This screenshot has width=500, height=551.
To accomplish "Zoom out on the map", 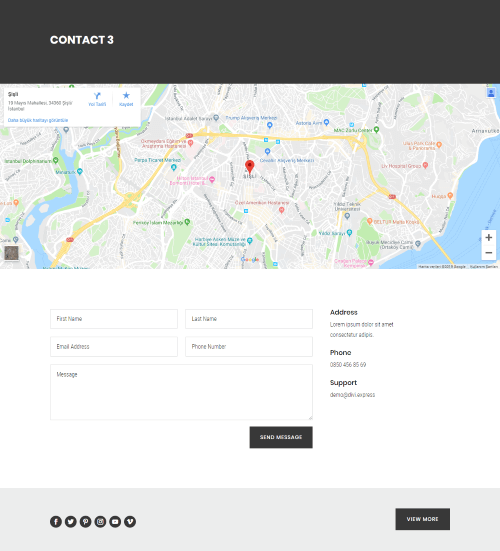I will click(x=488, y=253).
